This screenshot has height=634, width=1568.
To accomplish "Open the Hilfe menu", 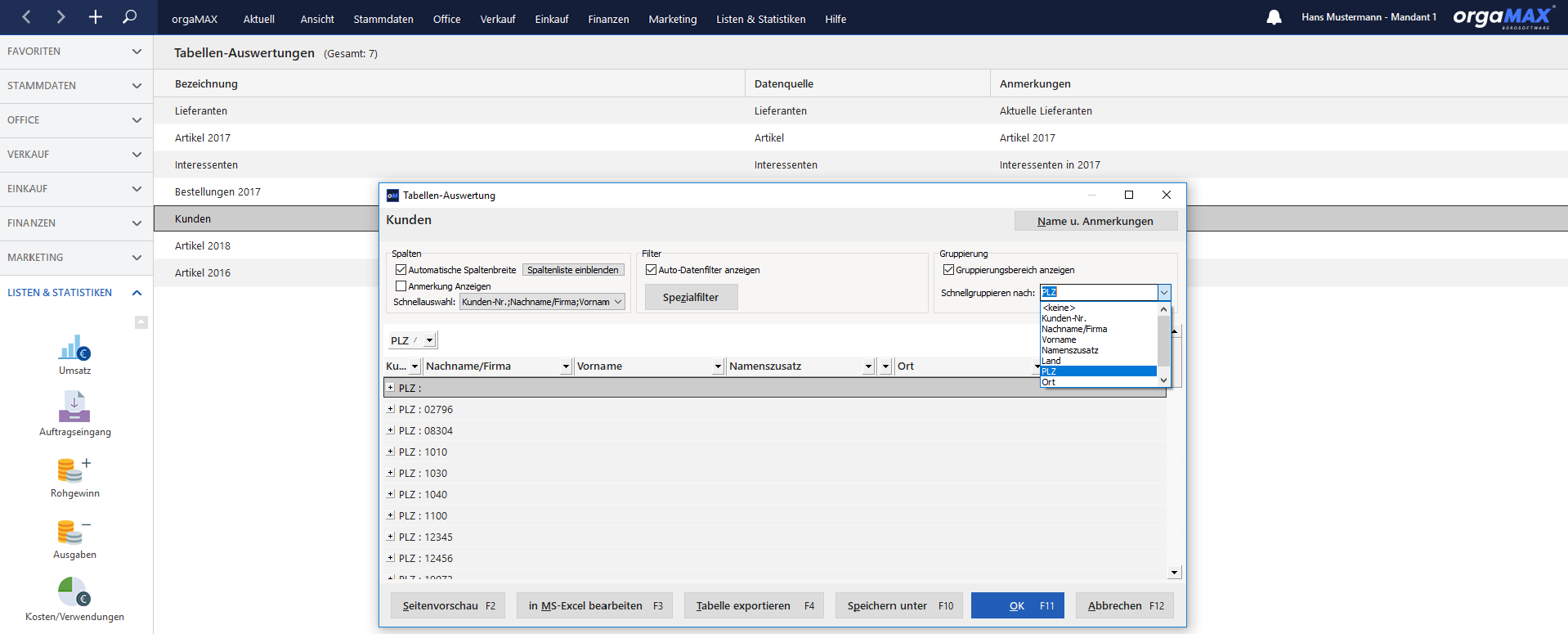I will click(x=836, y=19).
